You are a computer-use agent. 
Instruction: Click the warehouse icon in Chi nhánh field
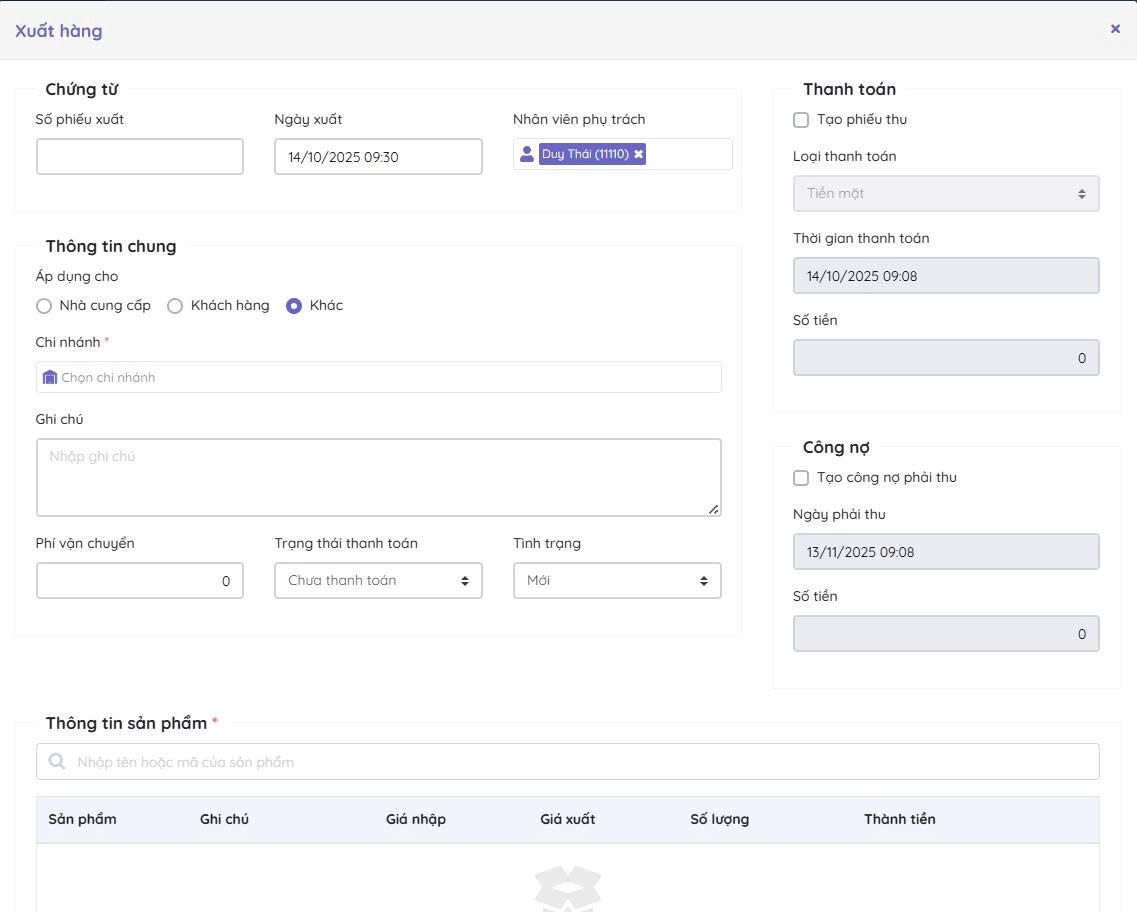50,377
